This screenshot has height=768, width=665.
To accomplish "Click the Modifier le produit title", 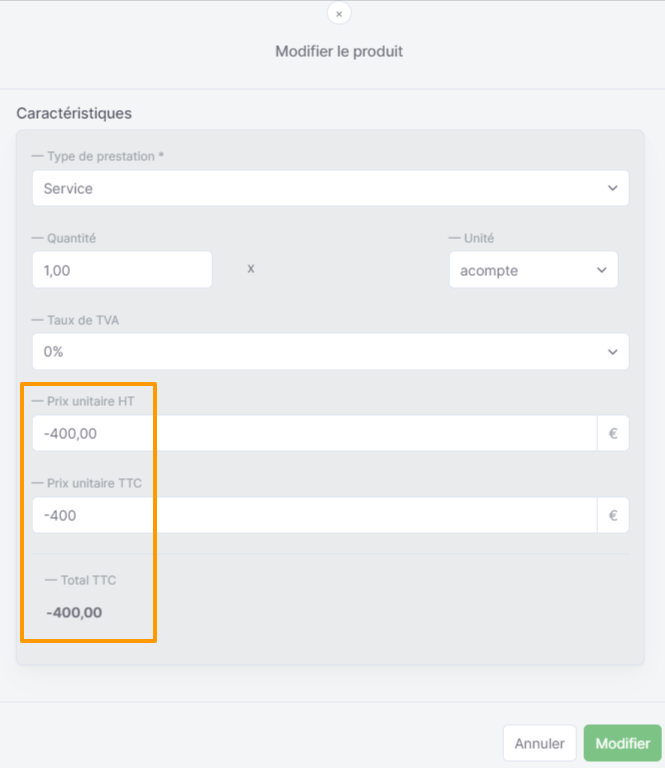I will pyautogui.click(x=339, y=51).
